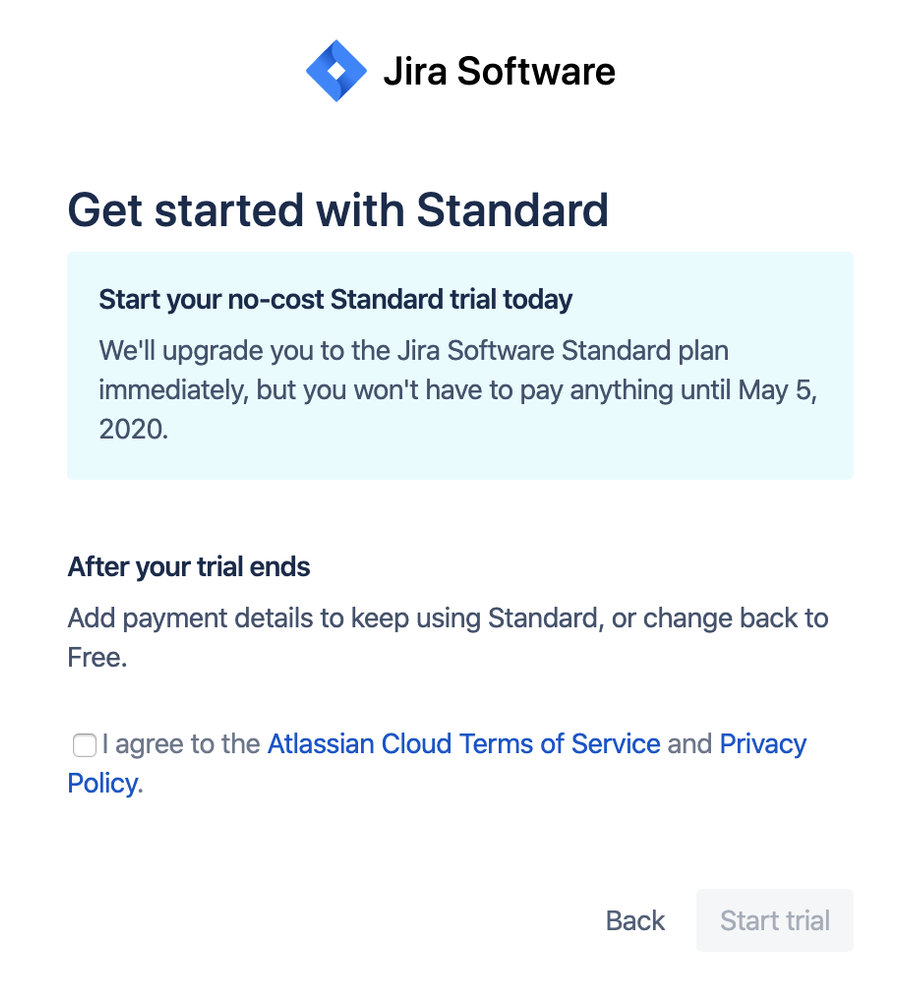The height and width of the screenshot is (999, 903).
Task: Click the light blue trial info panel
Action: pyautogui.click(x=460, y=365)
